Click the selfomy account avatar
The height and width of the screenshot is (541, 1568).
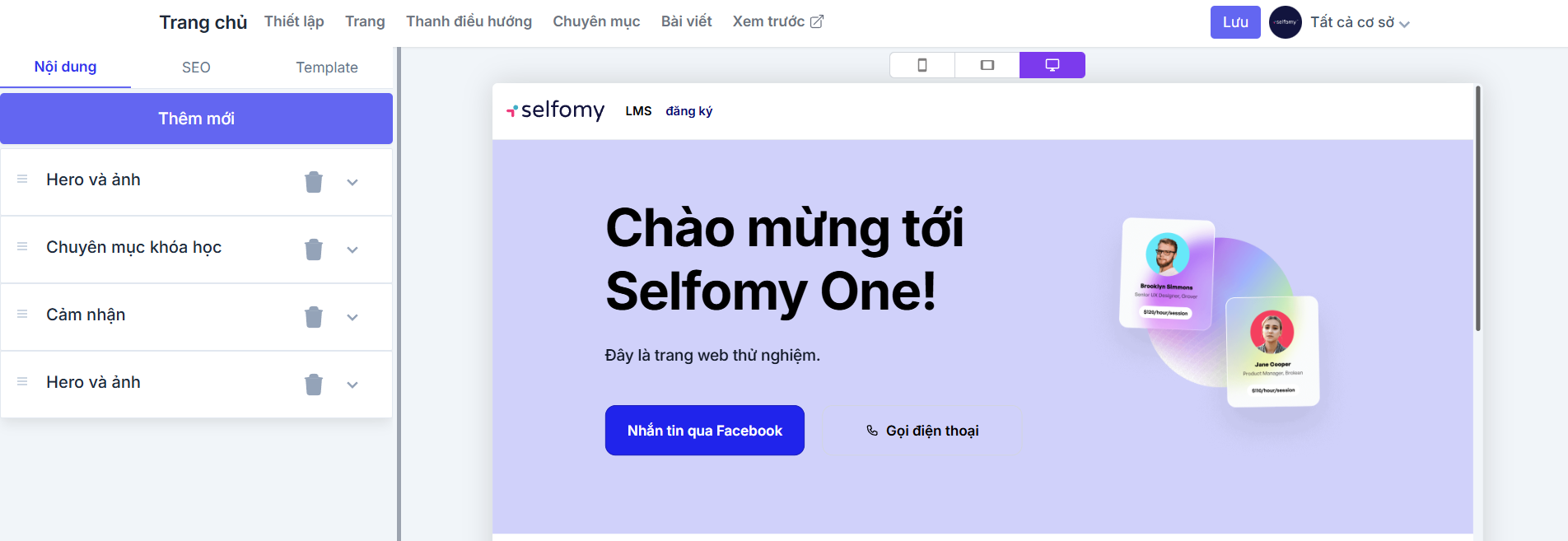(1285, 22)
